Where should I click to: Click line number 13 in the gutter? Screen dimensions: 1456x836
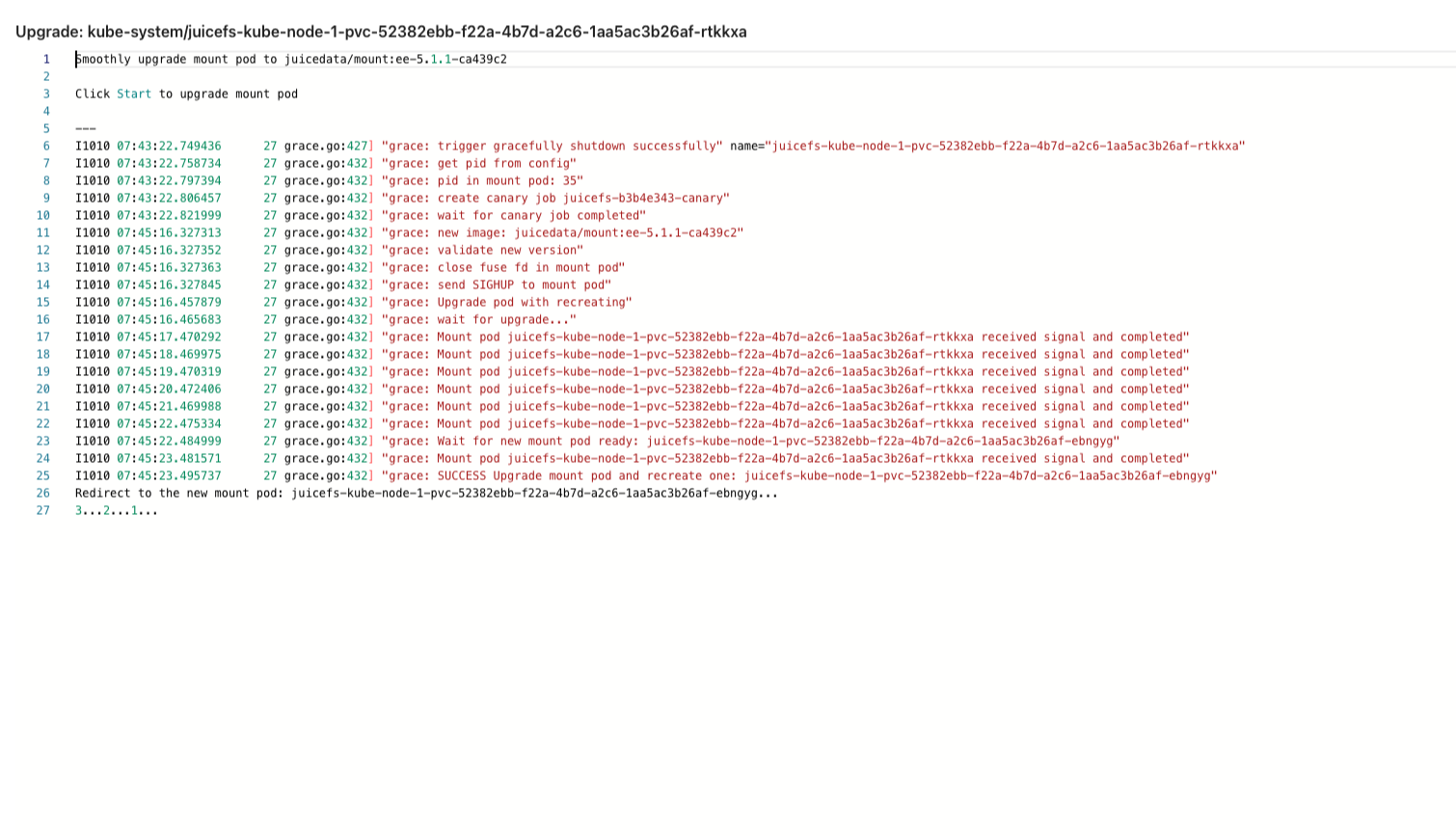(42, 267)
